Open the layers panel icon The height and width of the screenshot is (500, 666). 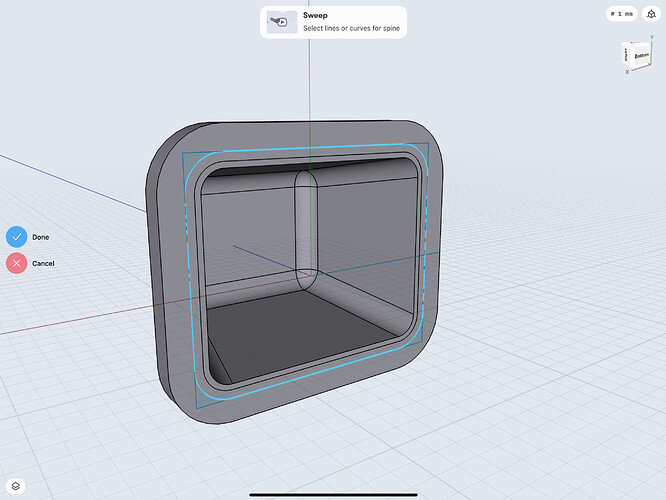(x=16, y=486)
